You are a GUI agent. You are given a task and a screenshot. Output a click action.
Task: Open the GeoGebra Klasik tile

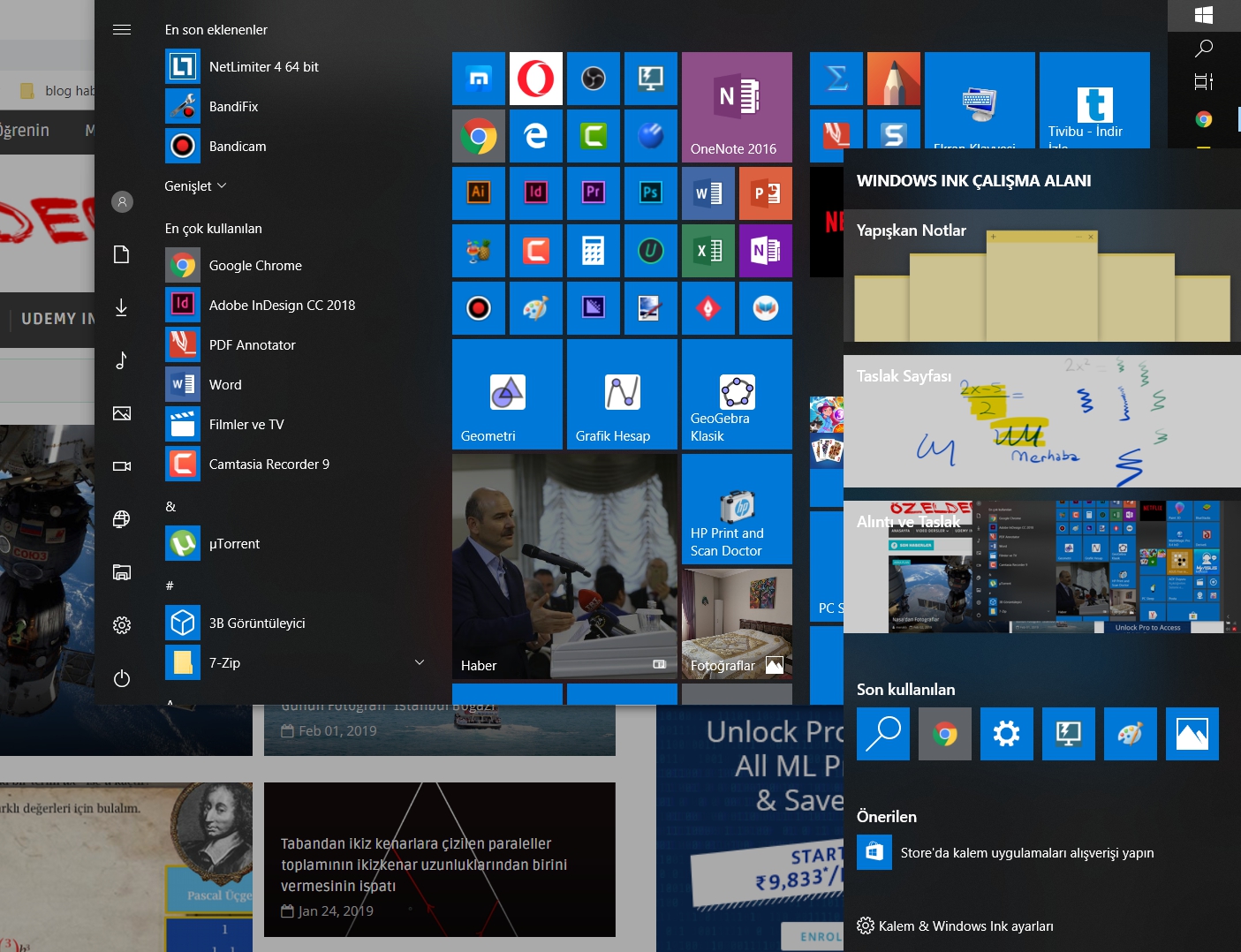pyautogui.click(x=737, y=394)
